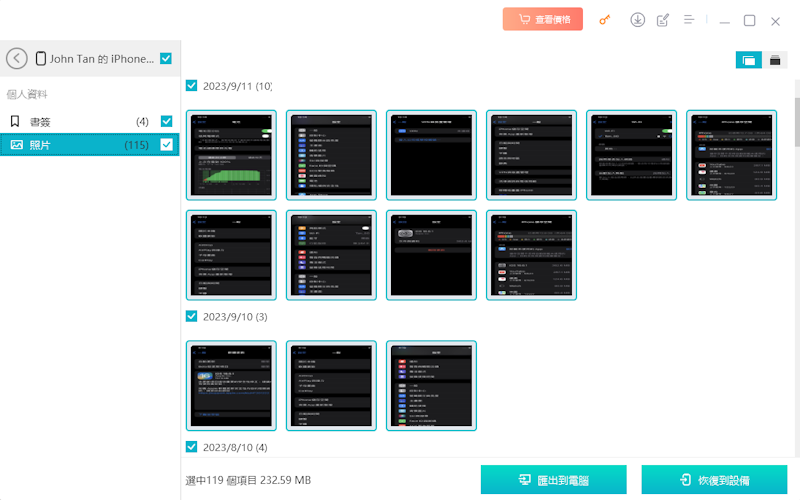Select first photo thumbnail under 2023/9/11
The width and height of the screenshot is (800, 500).
coord(231,154)
